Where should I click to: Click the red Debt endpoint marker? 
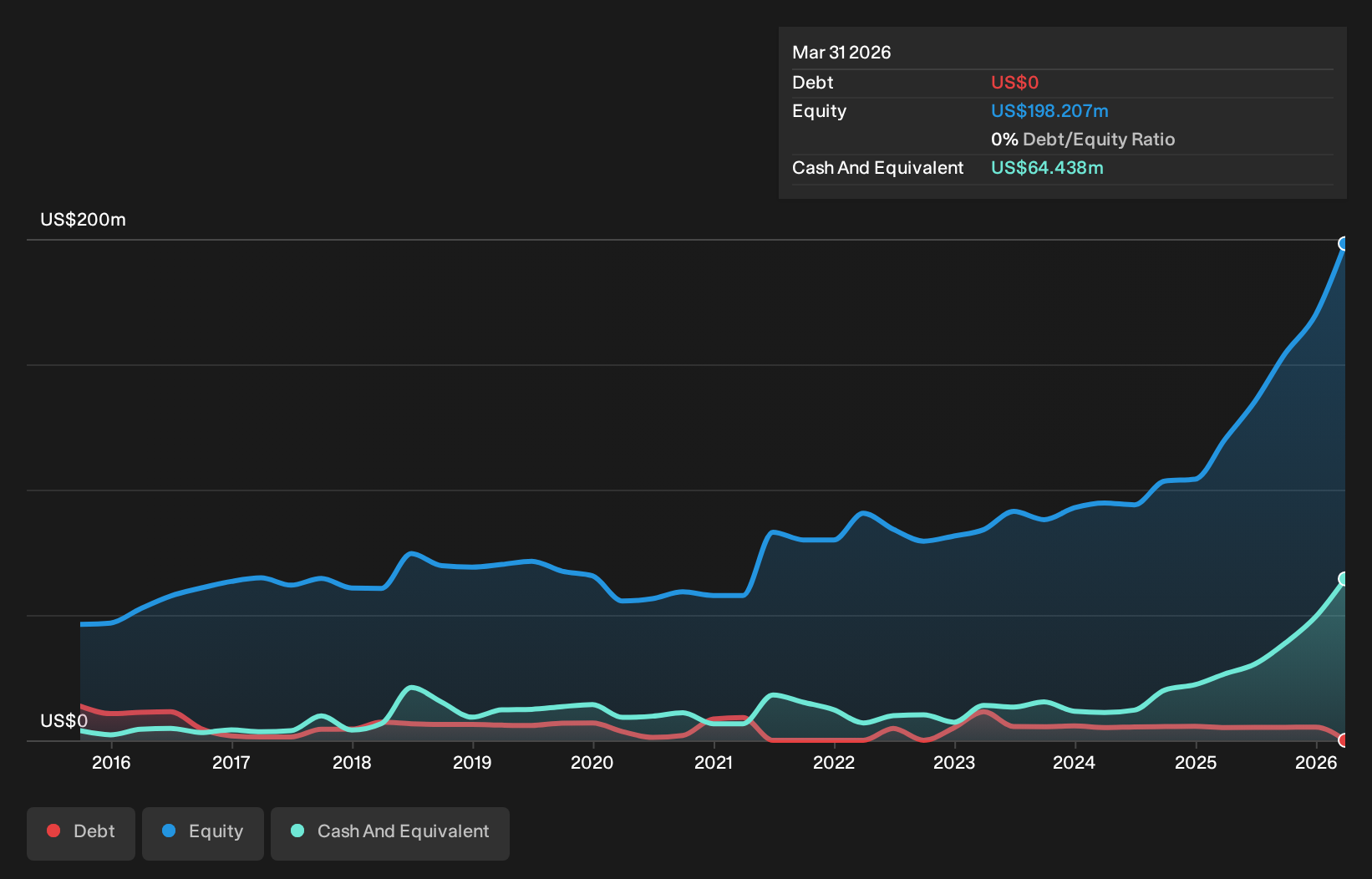click(x=1344, y=740)
